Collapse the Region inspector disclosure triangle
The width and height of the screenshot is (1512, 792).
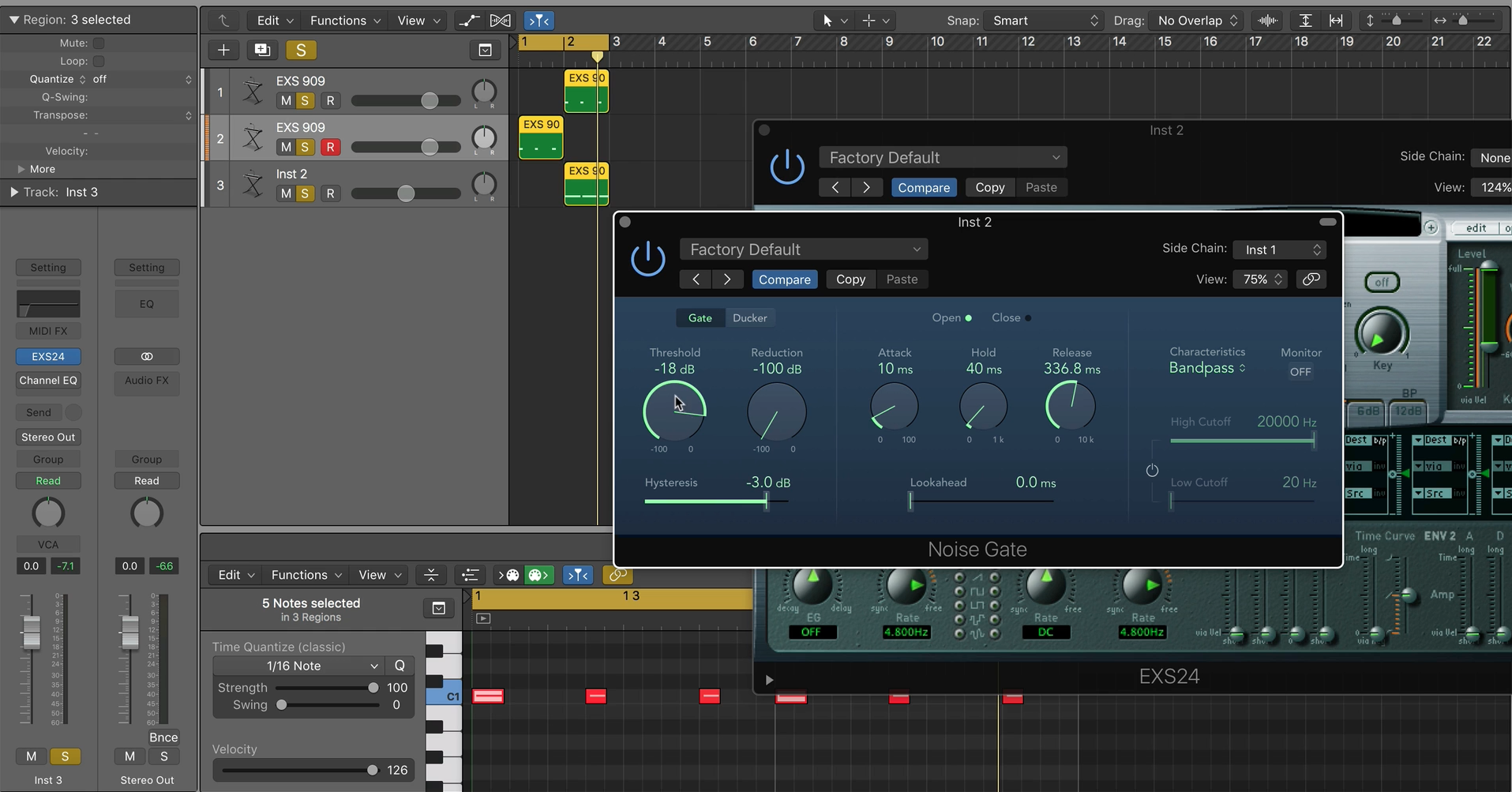coord(13,20)
